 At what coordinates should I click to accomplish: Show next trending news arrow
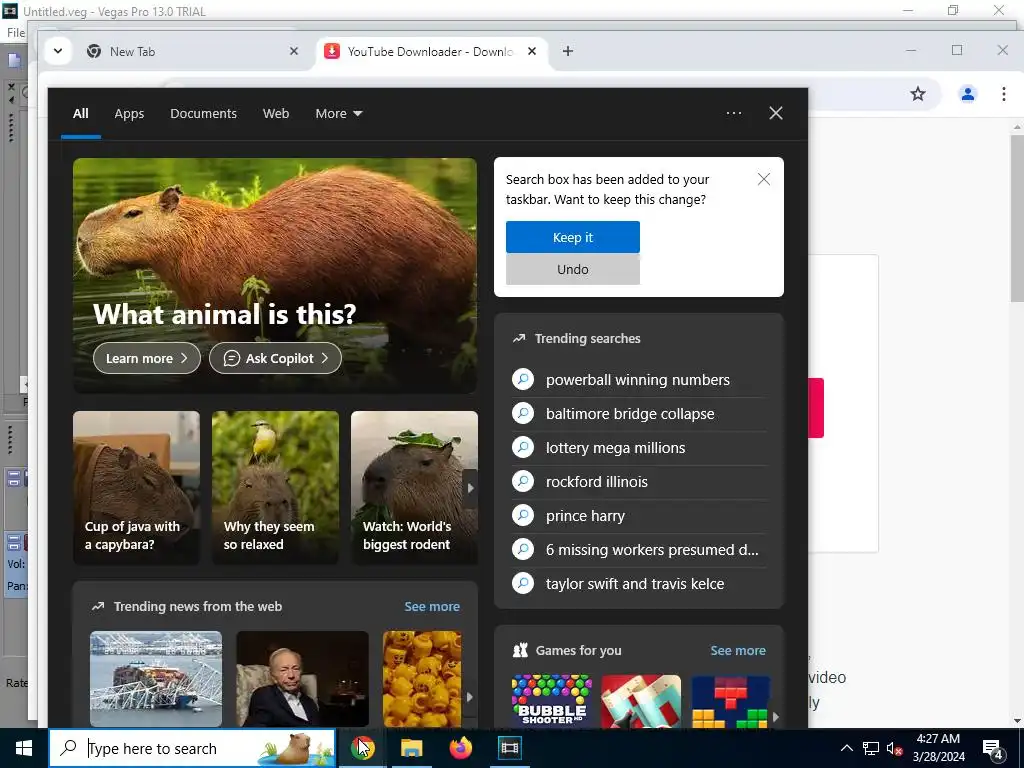[x=469, y=696]
